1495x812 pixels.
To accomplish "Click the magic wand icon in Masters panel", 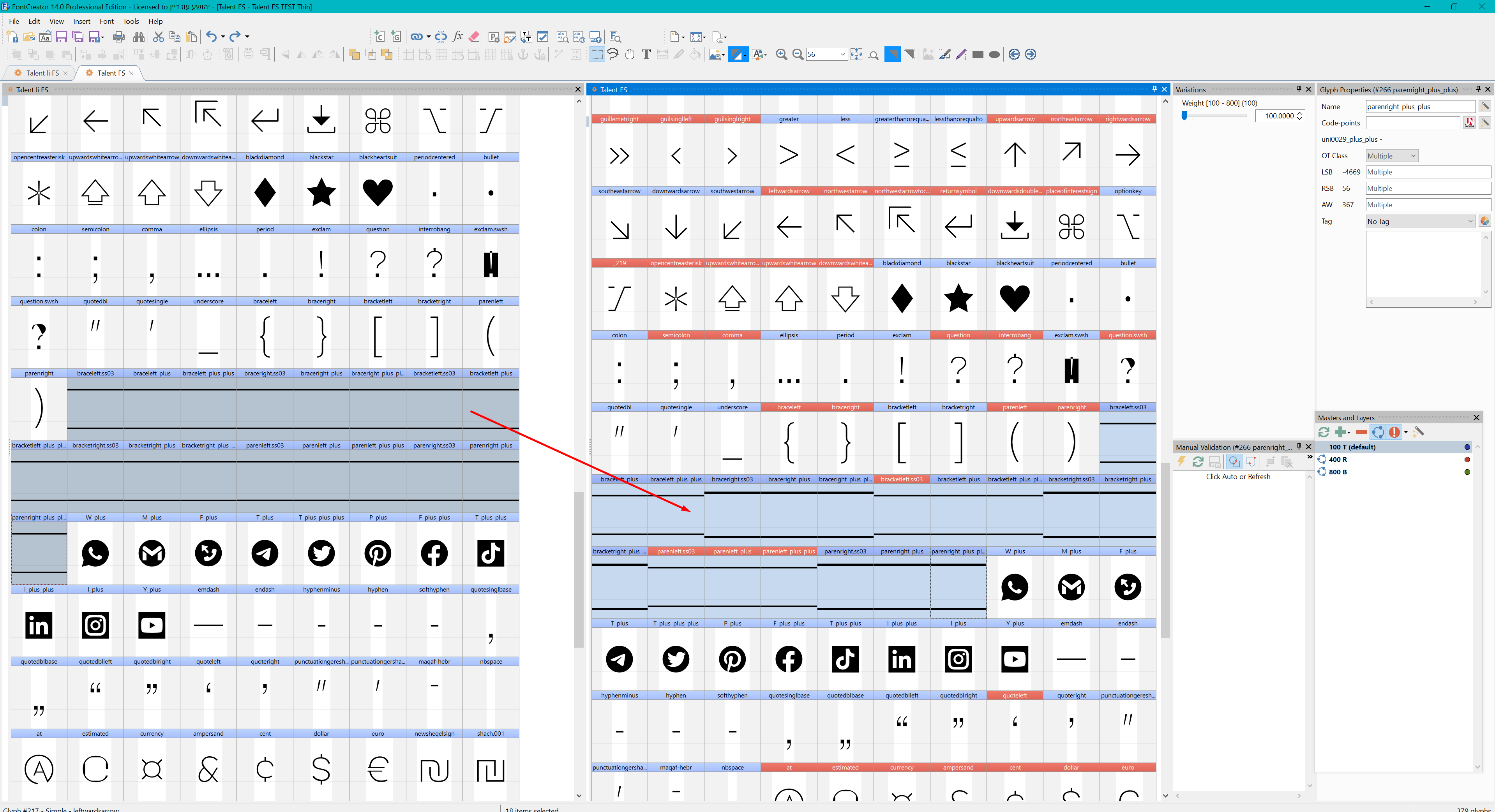I will pos(1418,432).
